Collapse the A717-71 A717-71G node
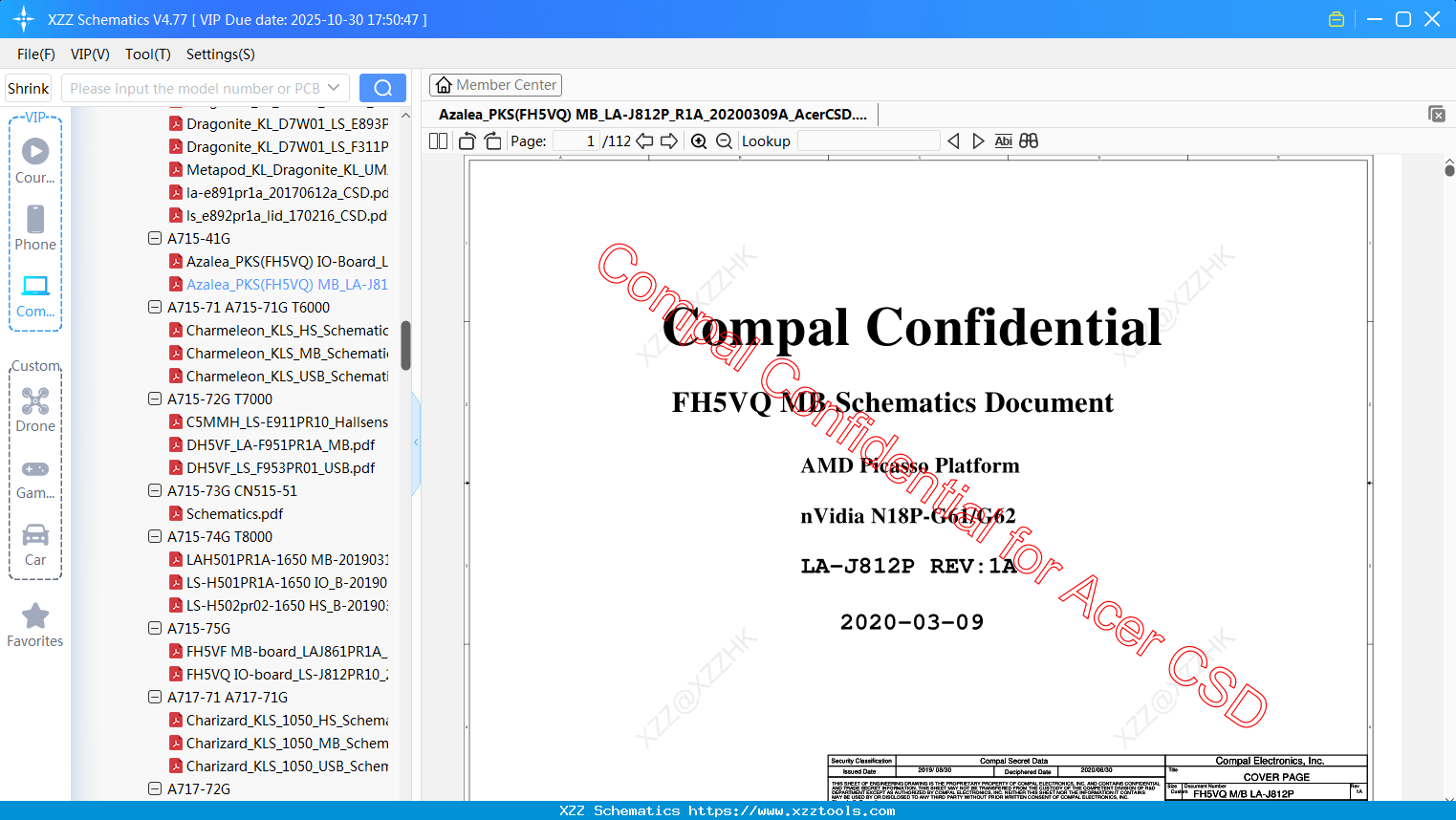This screenshot has height=820, width=1456. pyautogui.click(x=155, y=697)
